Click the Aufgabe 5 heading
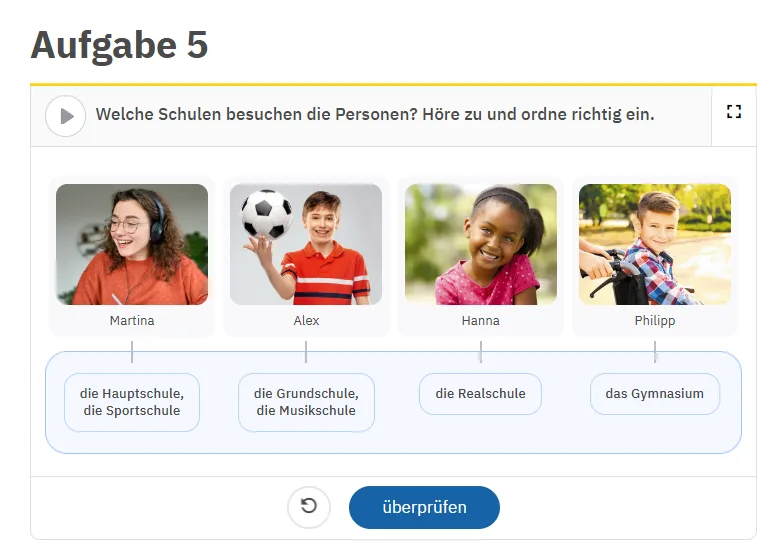This screenshot has width=783, height=549. pyautogui.click(x=119, y=45)
